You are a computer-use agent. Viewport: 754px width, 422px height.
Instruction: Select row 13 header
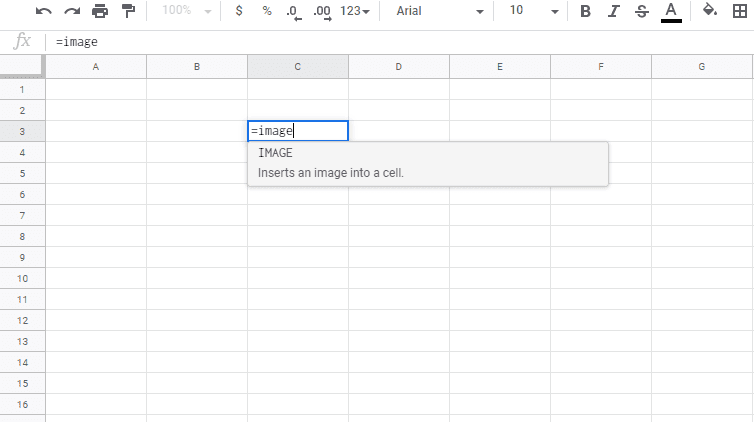[22, 341]
